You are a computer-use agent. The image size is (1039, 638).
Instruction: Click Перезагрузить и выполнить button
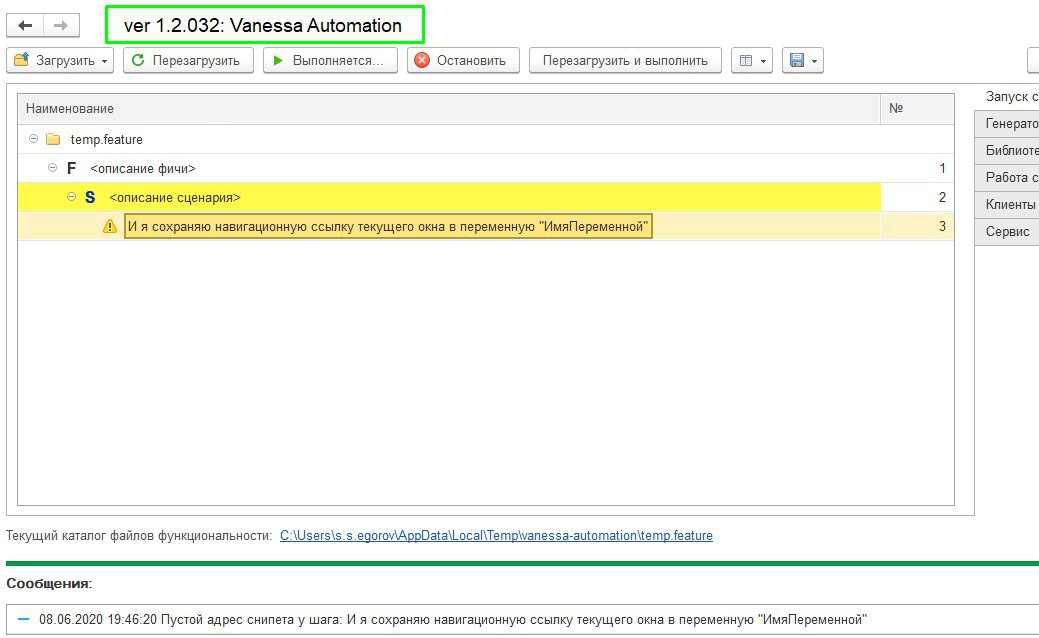coord(625,60)
